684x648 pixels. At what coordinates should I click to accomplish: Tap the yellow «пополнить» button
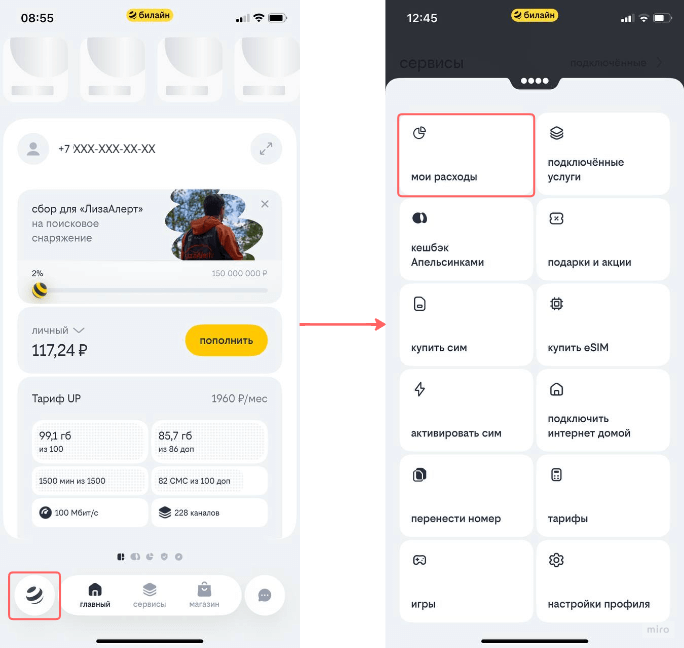coord(226,340)
